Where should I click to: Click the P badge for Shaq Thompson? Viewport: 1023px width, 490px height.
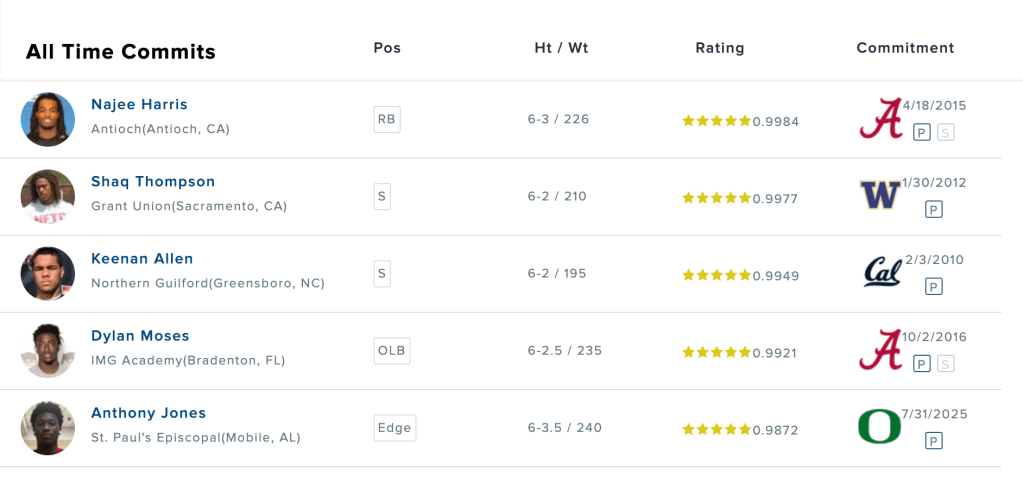coord(933,209)
